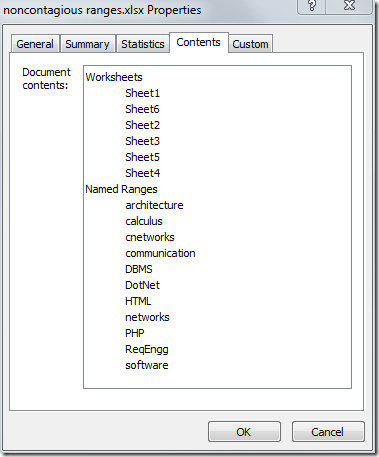This screenshot has height=457, width=379.
Task: Switch to the General tab
Action: coord(35,44)
